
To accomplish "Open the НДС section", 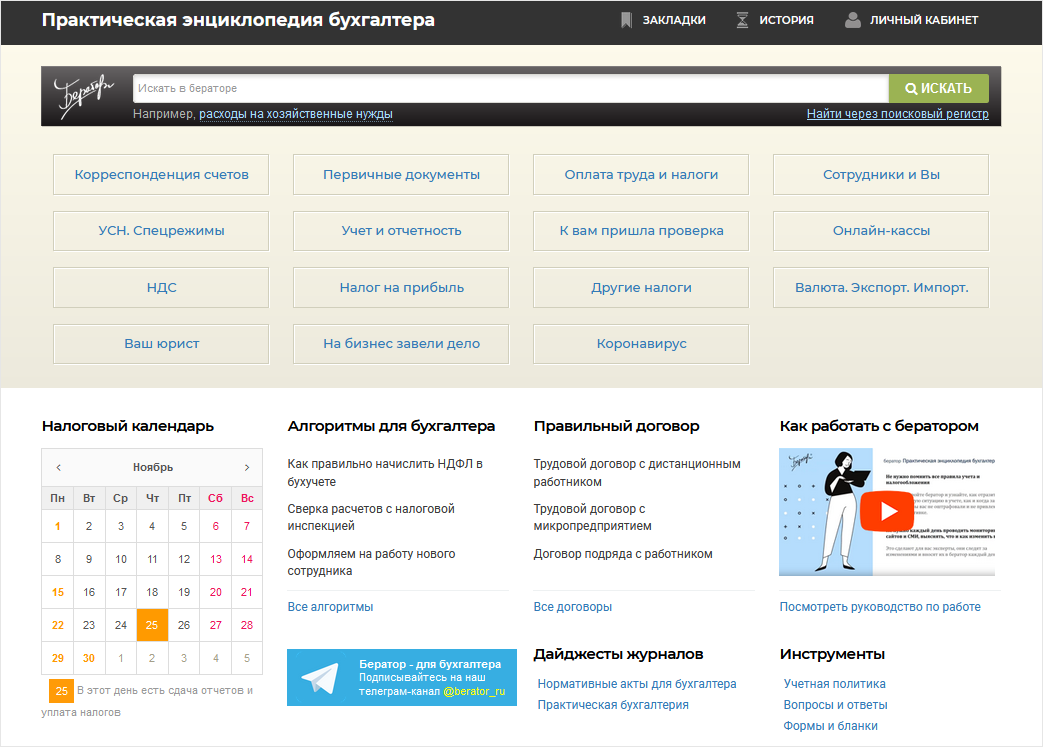I will (x=161, y=287).
